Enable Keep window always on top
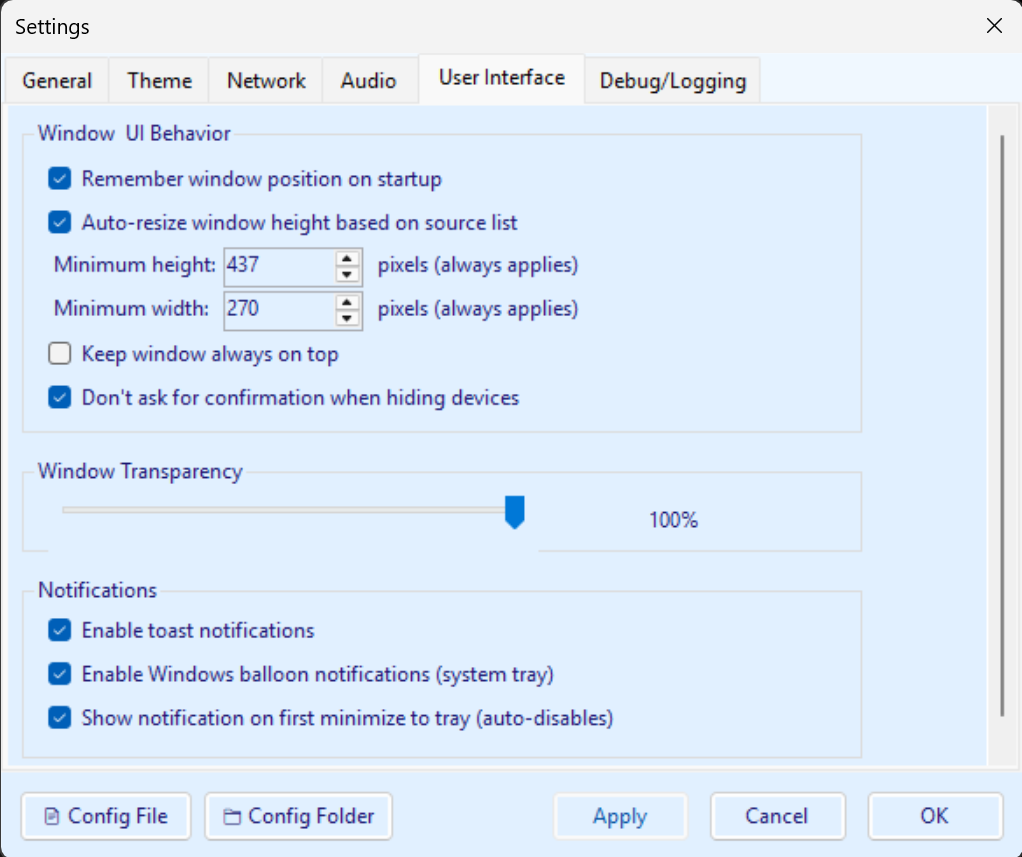The height and width of the screenshot is (857, 1022). click(x=59, y=353)
